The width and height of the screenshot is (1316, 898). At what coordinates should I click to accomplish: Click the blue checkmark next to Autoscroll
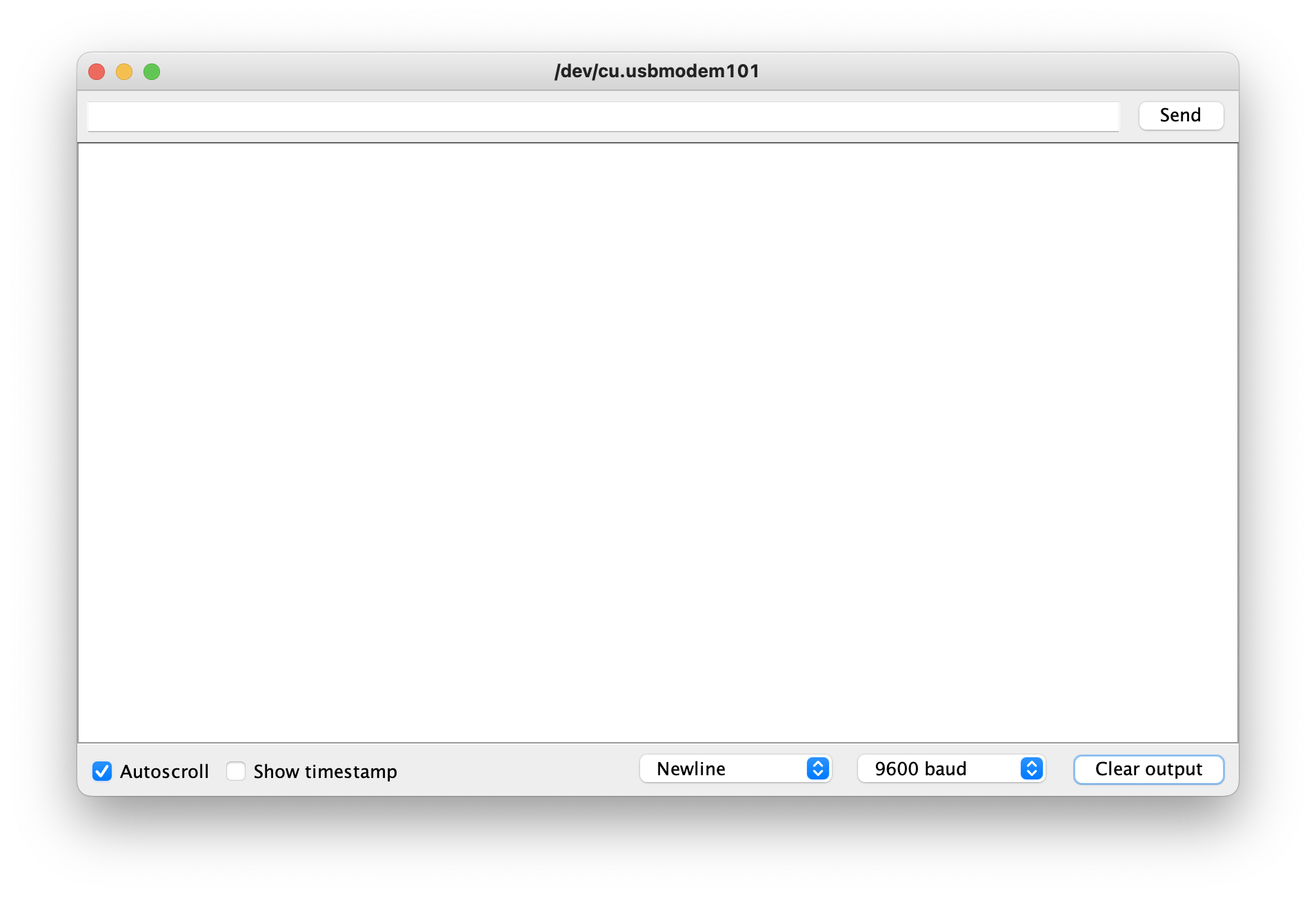[x=102, y=771]
